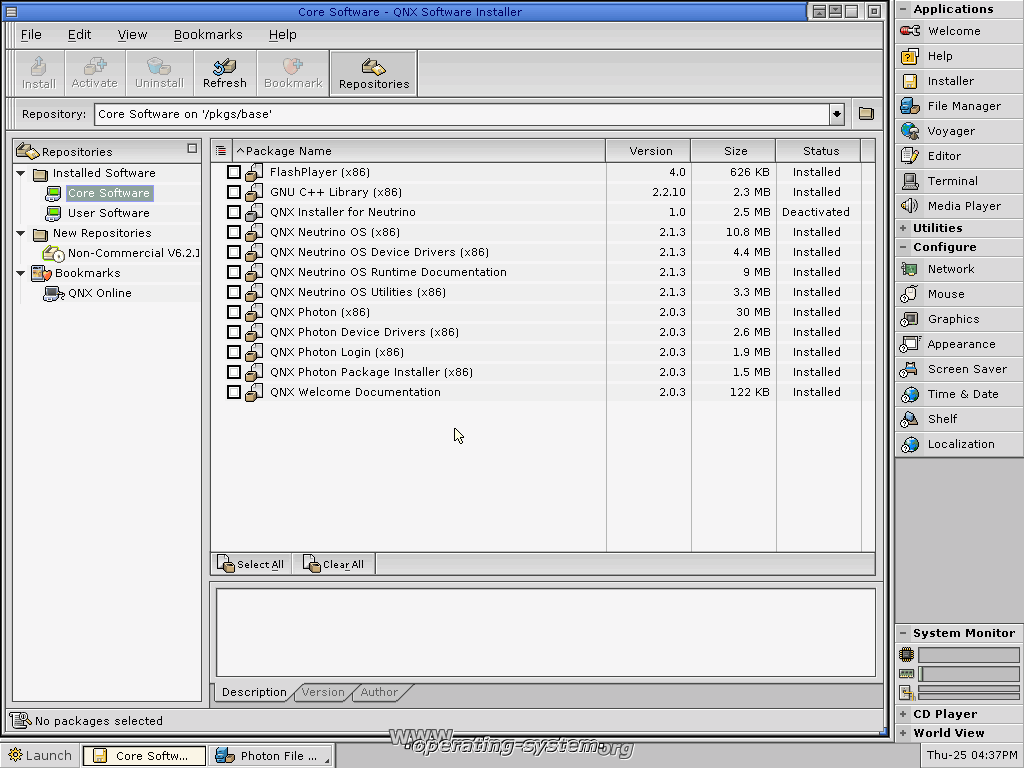Open the File menu
The width and height of the screenshot is (1024, 768).
(x=31, y=35)
